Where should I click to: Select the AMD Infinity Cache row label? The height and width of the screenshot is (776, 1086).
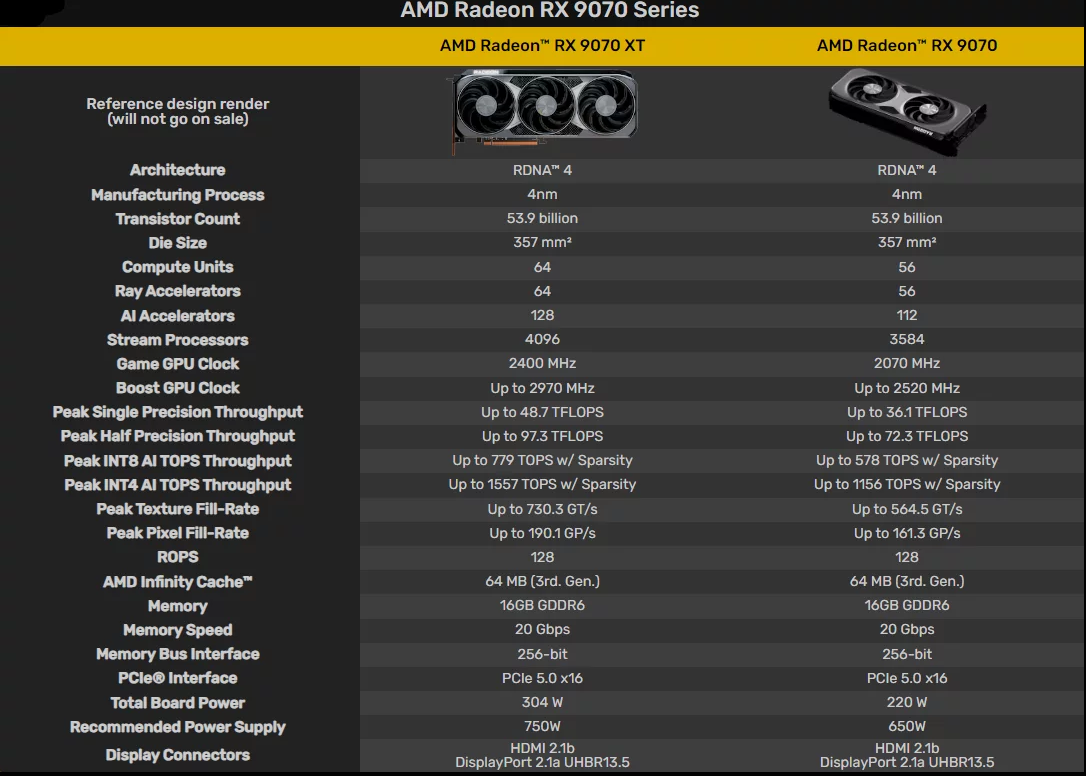coord(177,582)
